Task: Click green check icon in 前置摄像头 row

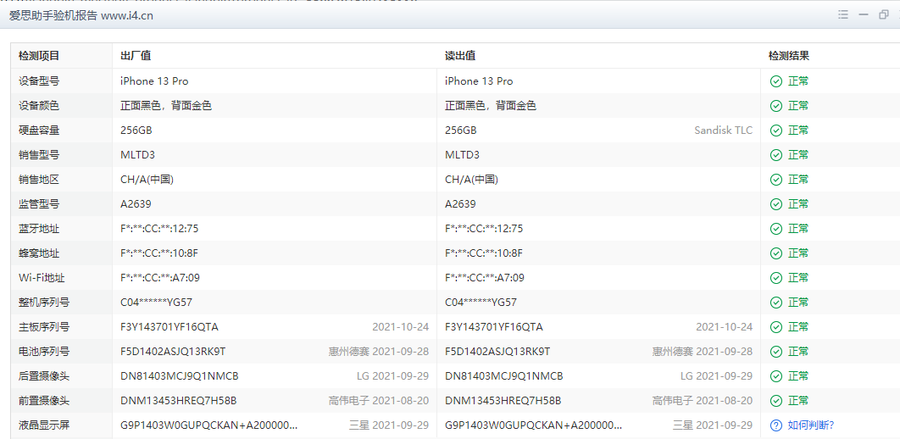Action: point(775,400)
